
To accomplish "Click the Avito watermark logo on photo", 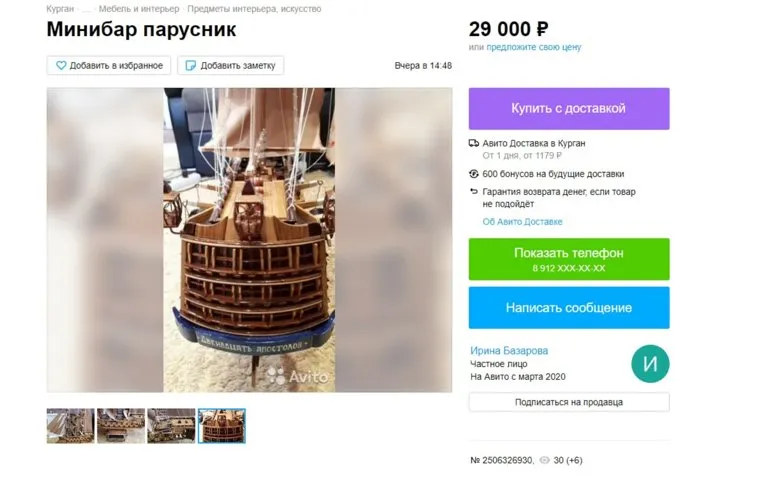I will pos(298,376).
